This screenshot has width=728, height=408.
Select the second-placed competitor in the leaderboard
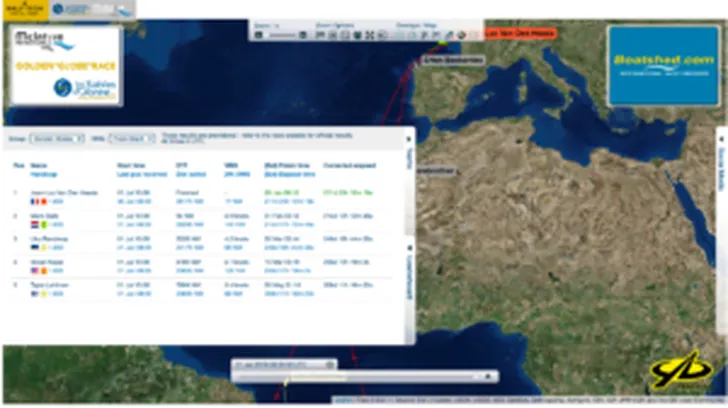tap(45, 216)
